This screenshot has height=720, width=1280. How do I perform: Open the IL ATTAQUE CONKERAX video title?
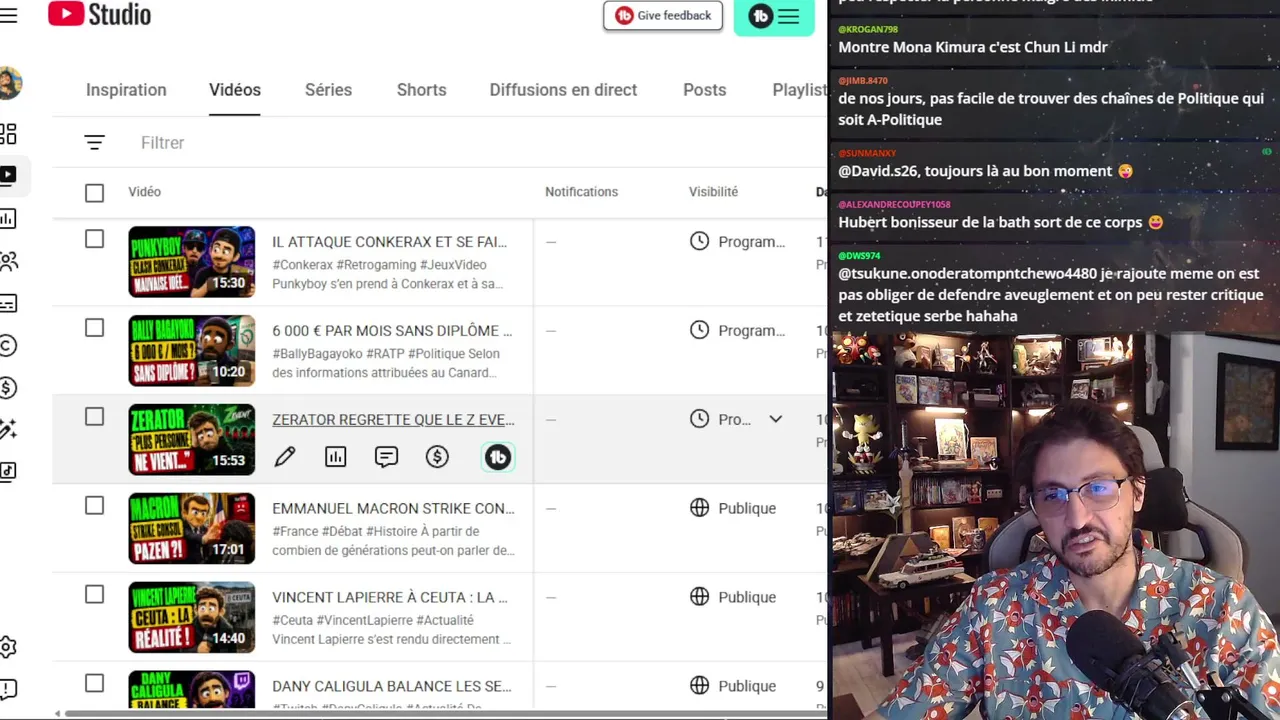click(389, 242)
